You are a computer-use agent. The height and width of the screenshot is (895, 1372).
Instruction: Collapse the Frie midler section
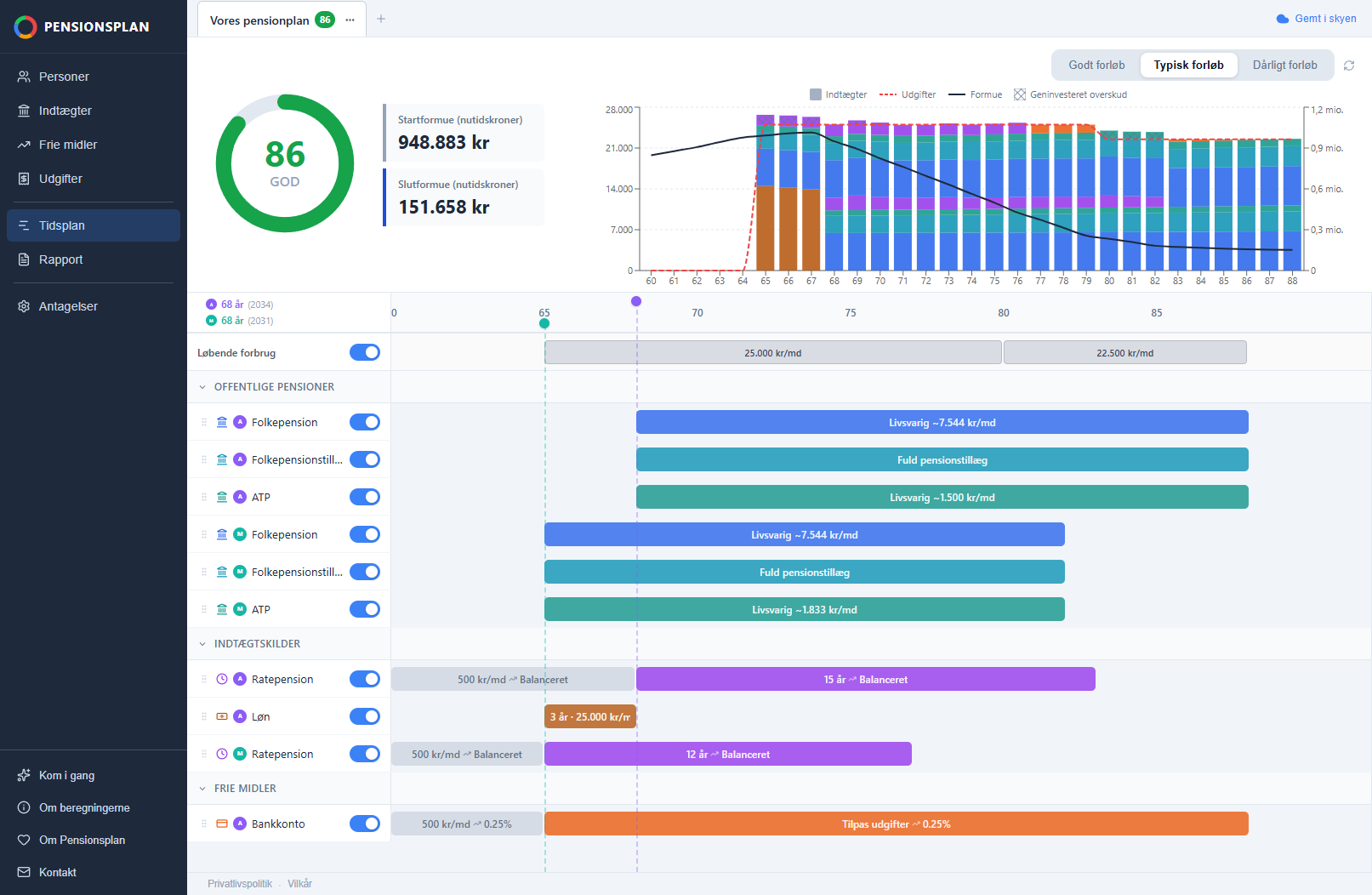coord(202,789)
